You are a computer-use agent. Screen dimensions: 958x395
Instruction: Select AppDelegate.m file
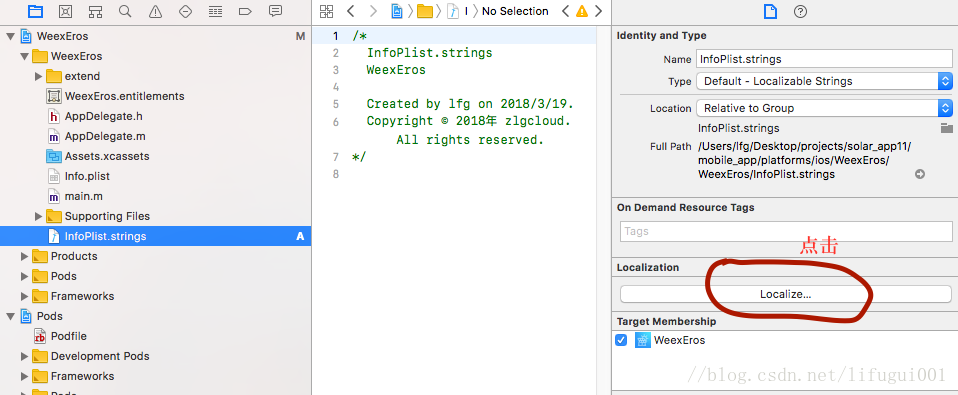click(155, 136)
